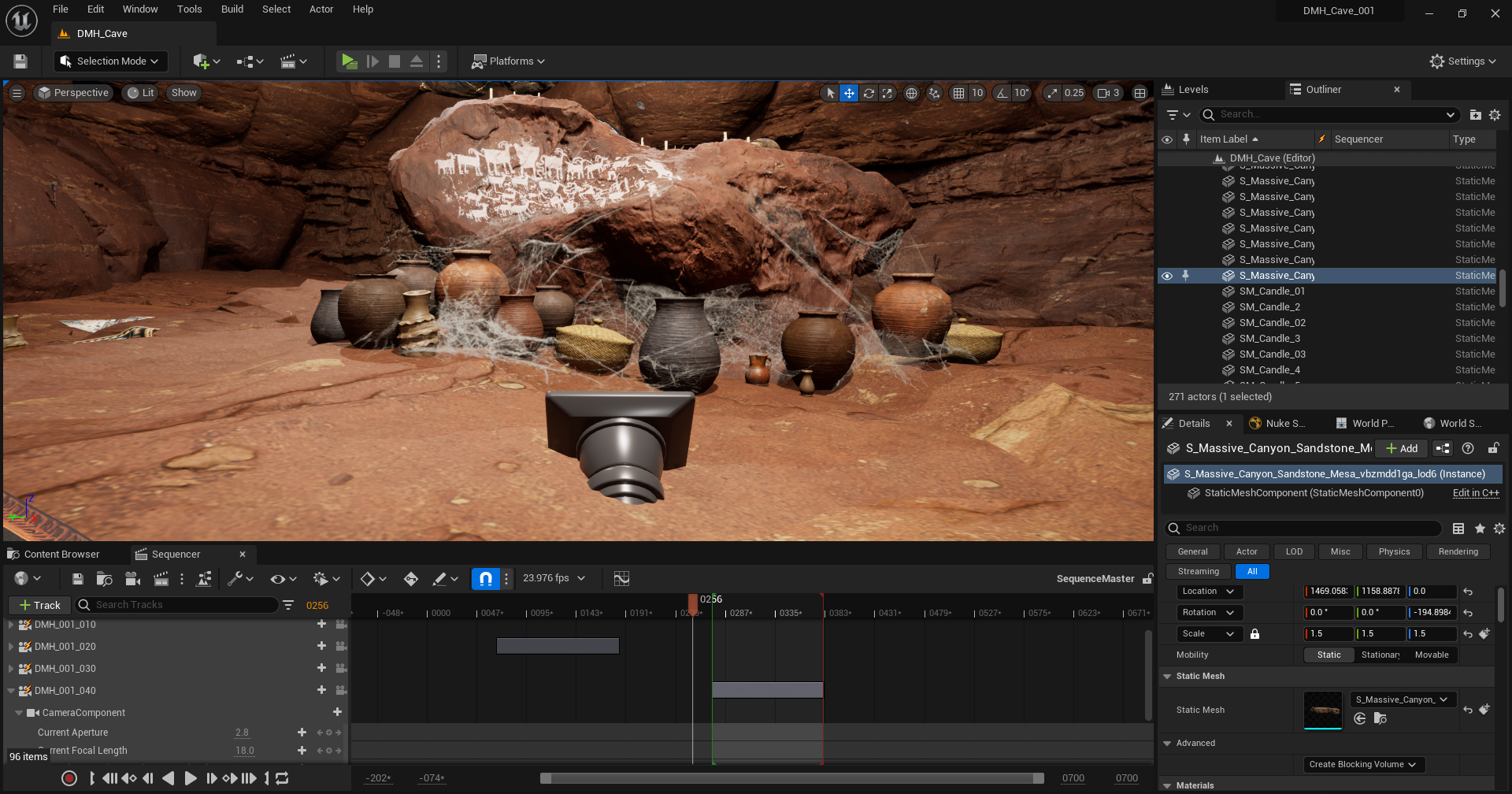Click the Browse to asset icon under Static Mesh
1512x794 pixels.
[1380, 718]
